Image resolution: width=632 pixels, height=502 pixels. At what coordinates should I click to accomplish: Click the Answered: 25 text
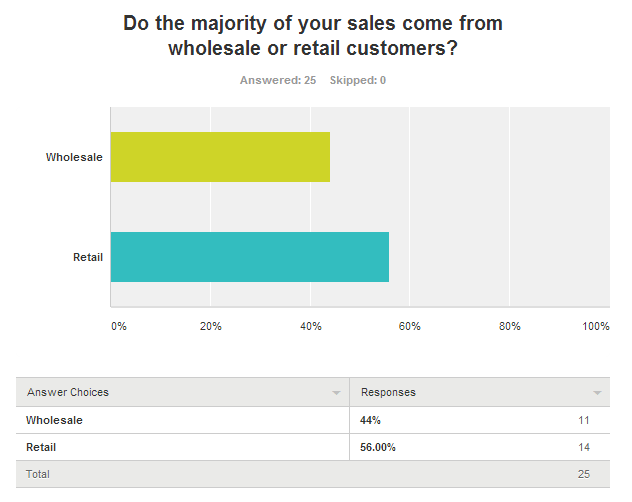click(x=278, y=80)
